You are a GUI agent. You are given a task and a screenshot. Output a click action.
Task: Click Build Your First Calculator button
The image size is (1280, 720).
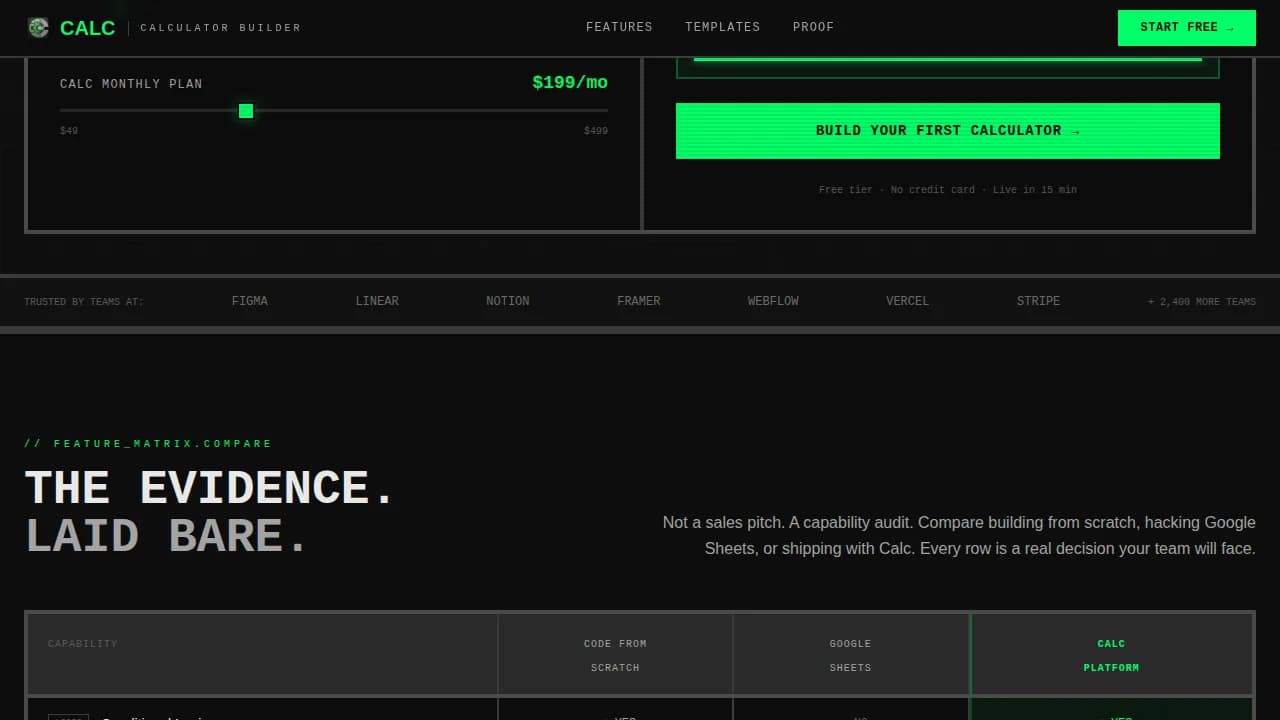click(948, 131)
